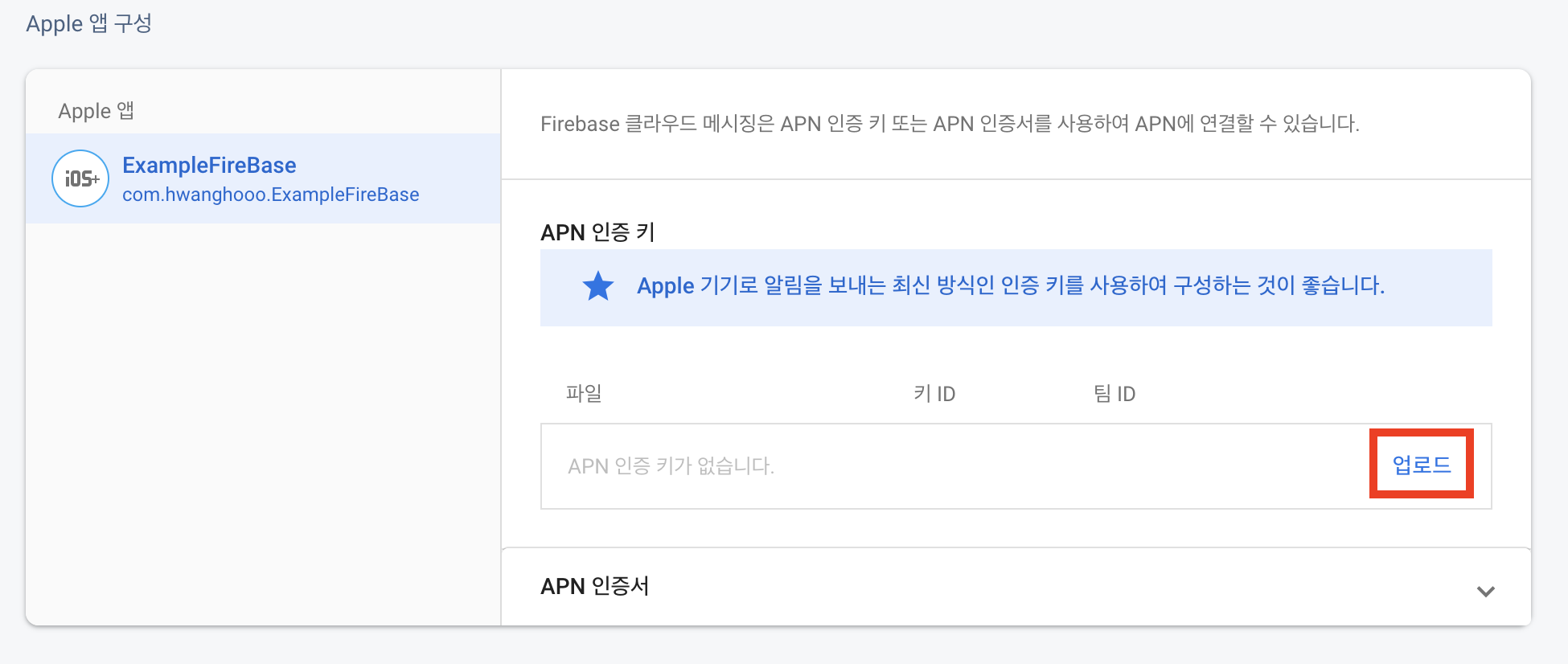This screenshot has height=664, width=1568.
Task: Click the Firebase 클라우드 메시징 description text
Action: pyautogui.click(x=950, y=124)
